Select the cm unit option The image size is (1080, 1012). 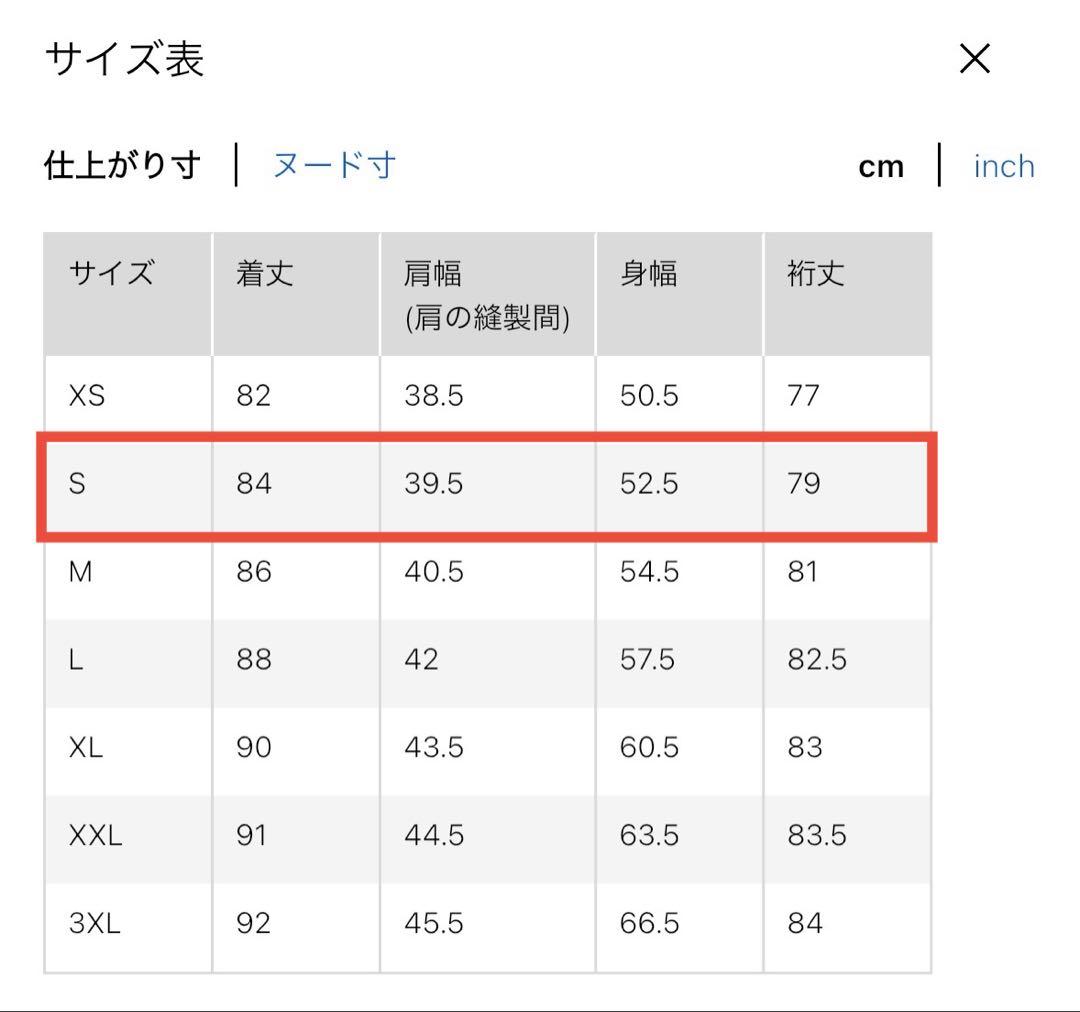[881, 167]
